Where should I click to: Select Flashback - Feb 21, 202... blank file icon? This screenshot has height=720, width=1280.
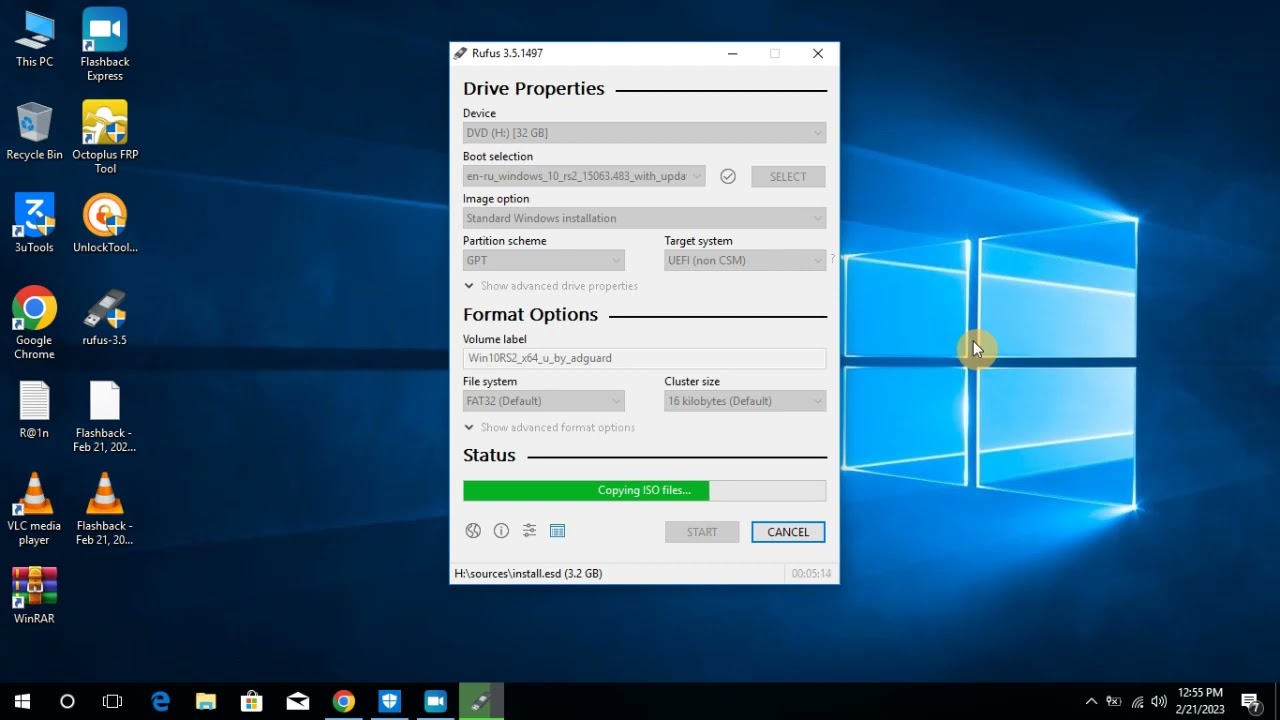pyautogui.click(x=105, y=417)
